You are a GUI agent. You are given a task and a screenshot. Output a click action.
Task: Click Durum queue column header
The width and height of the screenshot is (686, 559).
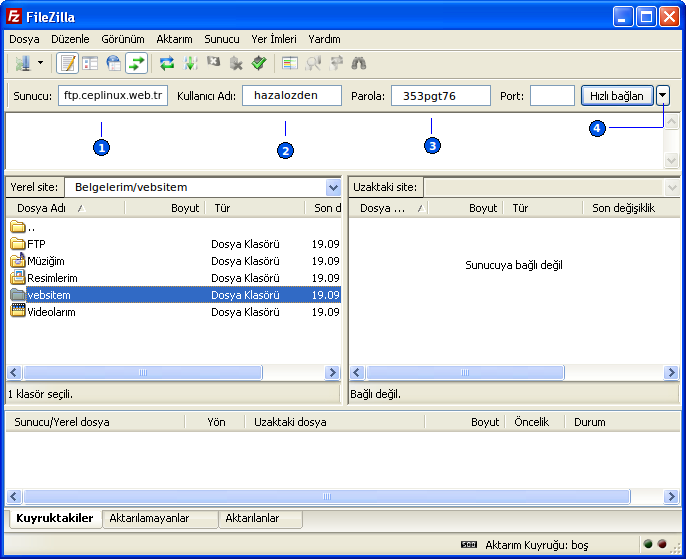click(x=622, y=423)
